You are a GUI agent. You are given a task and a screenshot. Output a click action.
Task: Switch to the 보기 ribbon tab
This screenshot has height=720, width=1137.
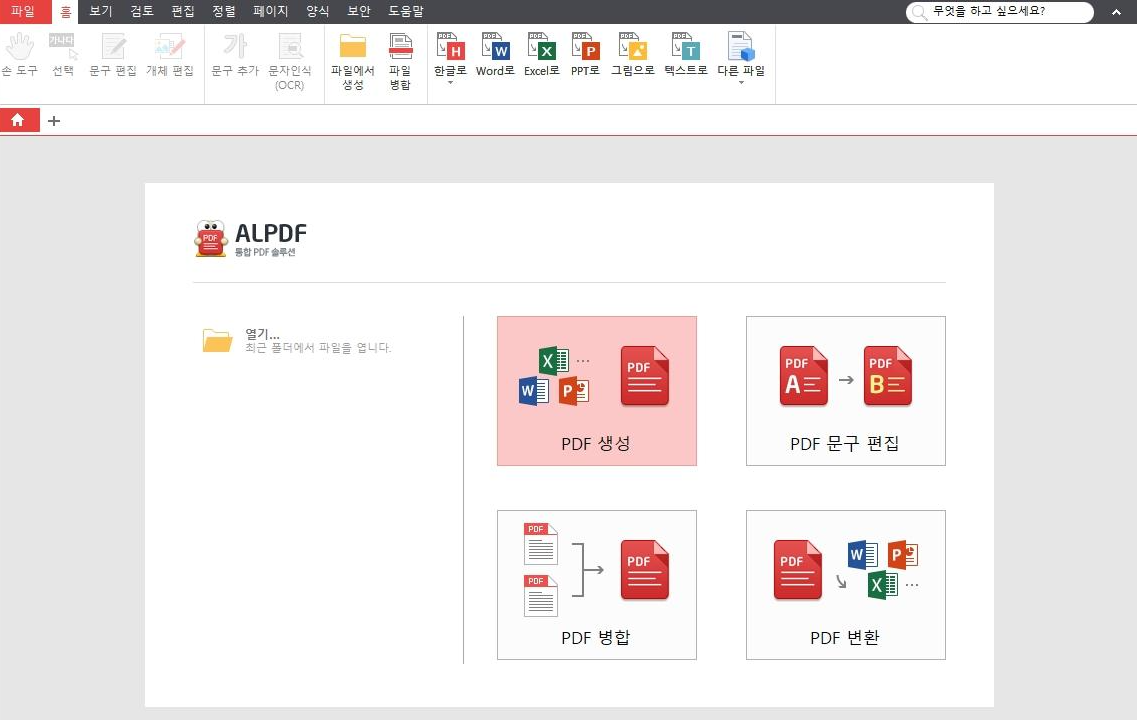[101, 12]
